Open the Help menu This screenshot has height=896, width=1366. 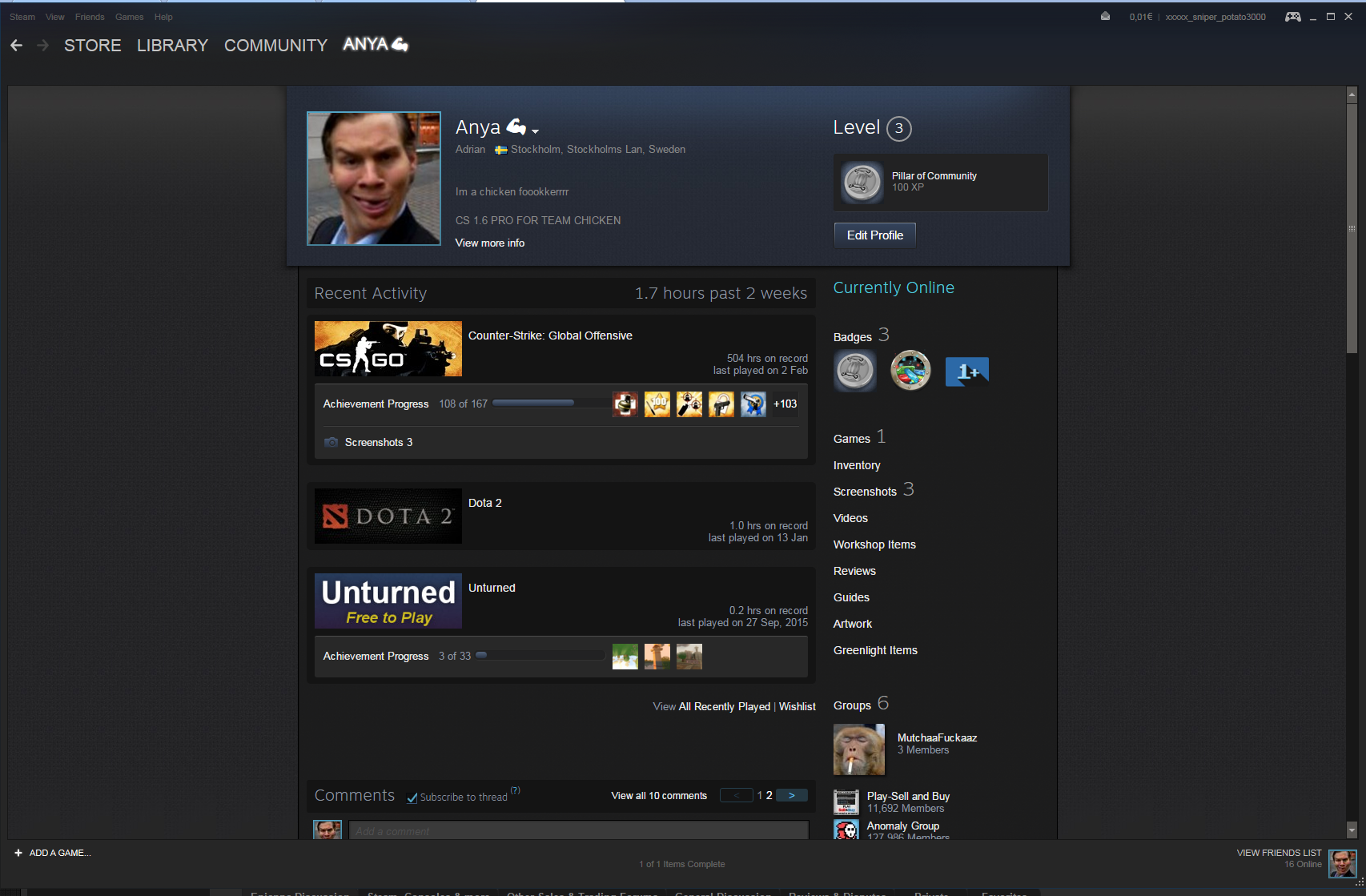coord(163,17)
